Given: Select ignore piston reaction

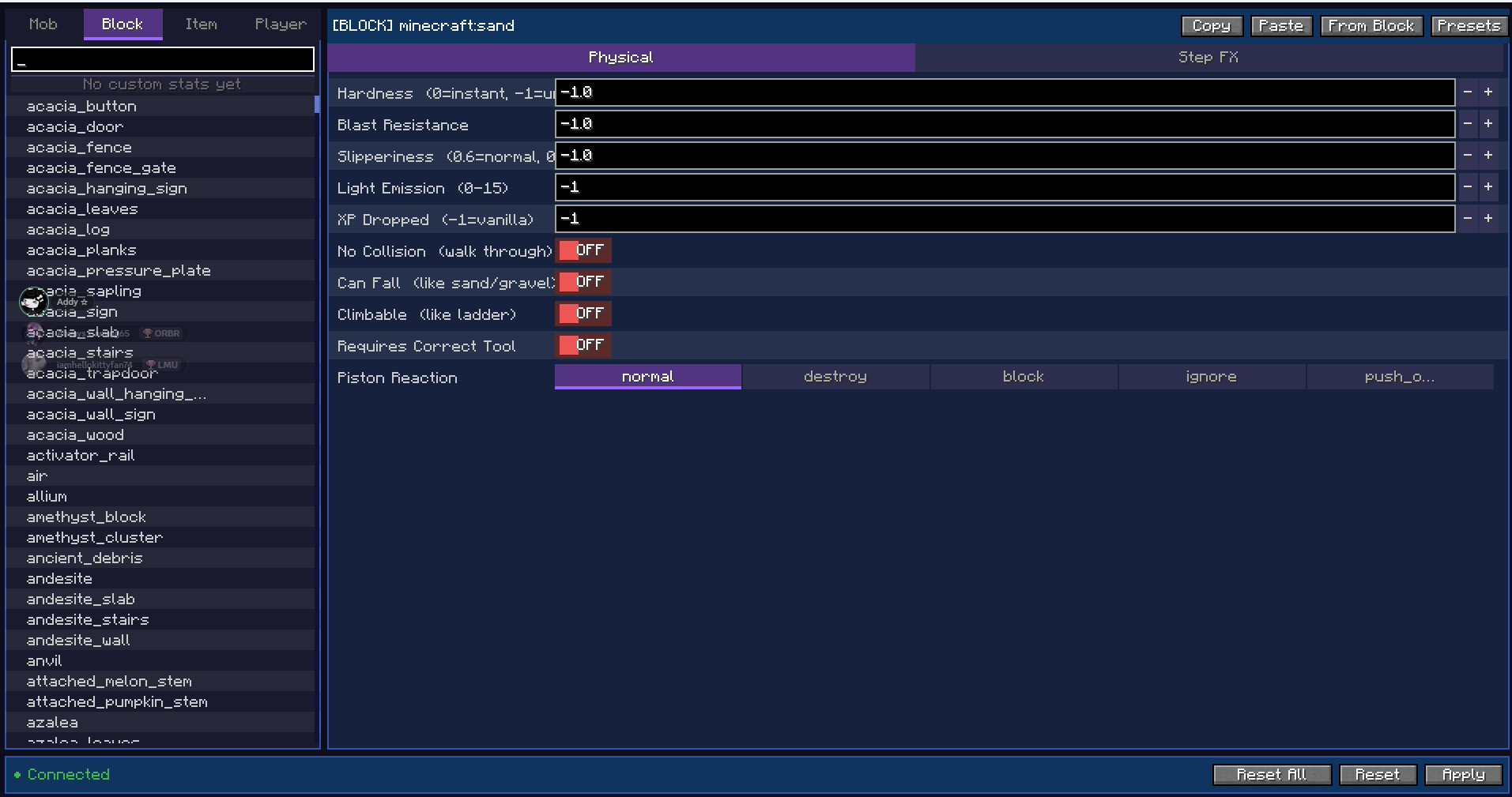Looking at the screenshot, I should point(1212,377).
